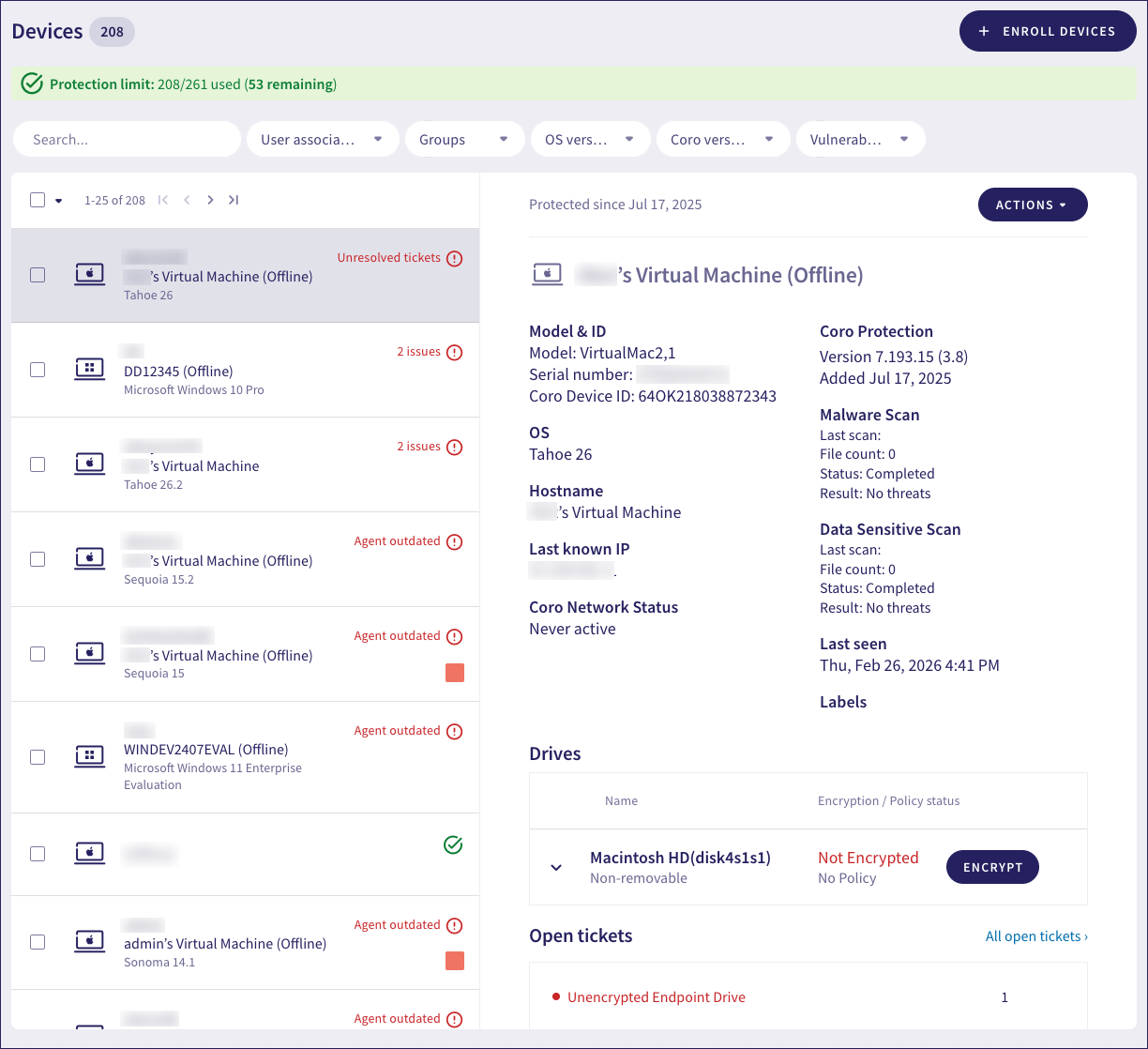The width and height of the screenshot is (1148, 1049).
Task: Click the Unresolved tickets alert icon
Action: coord(455,258)
